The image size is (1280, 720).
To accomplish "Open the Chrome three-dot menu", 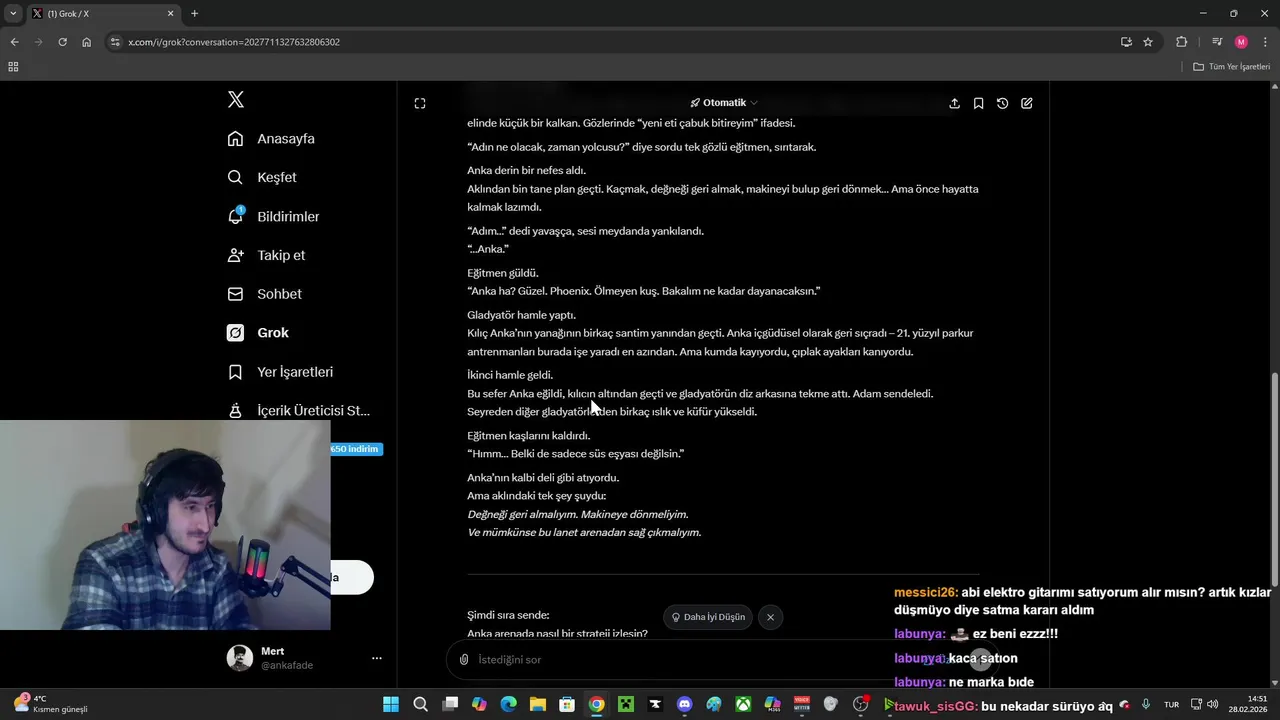I will [1265, 42].
